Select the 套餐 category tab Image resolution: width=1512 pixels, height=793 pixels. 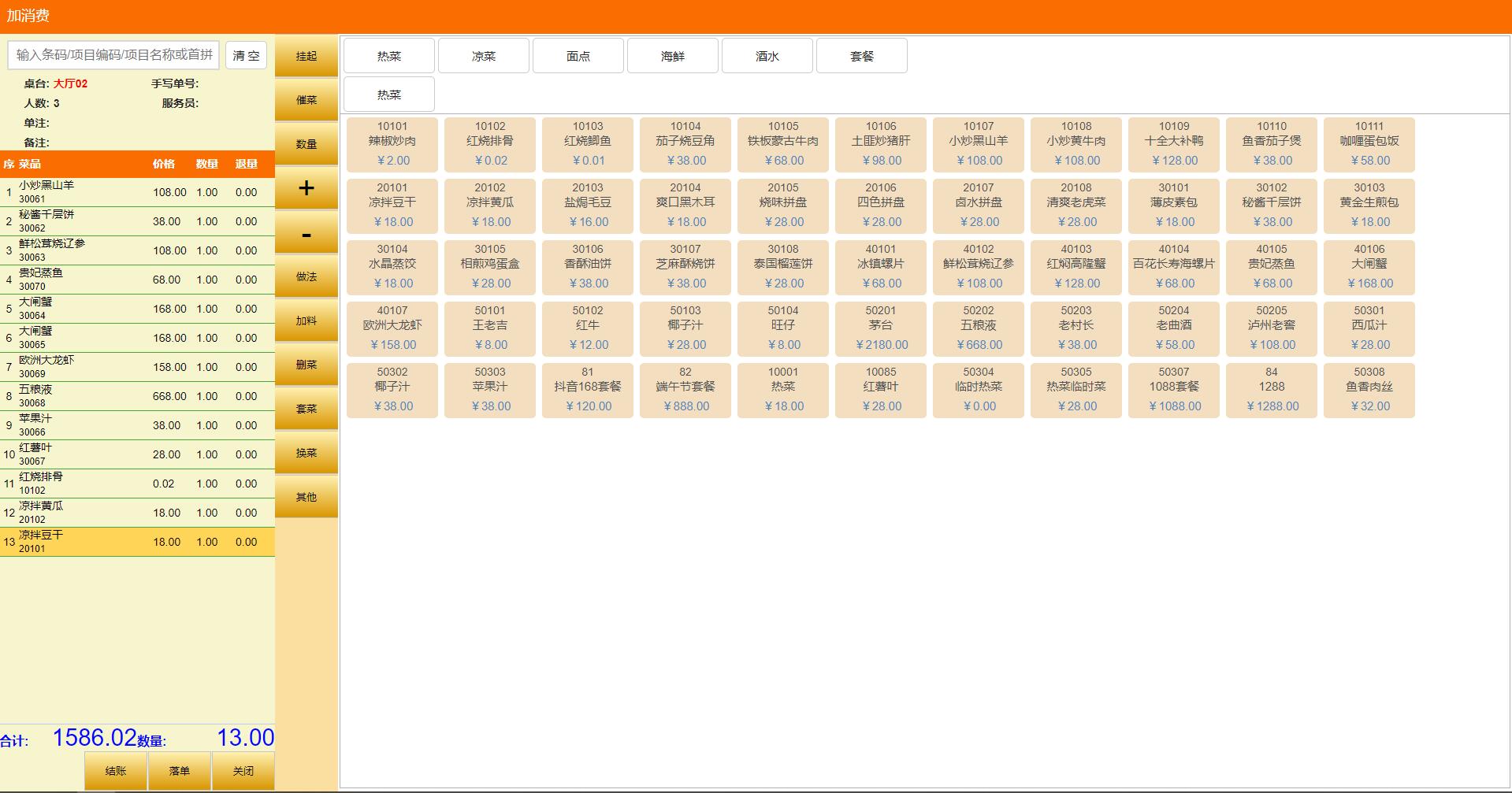pos(861,56)
